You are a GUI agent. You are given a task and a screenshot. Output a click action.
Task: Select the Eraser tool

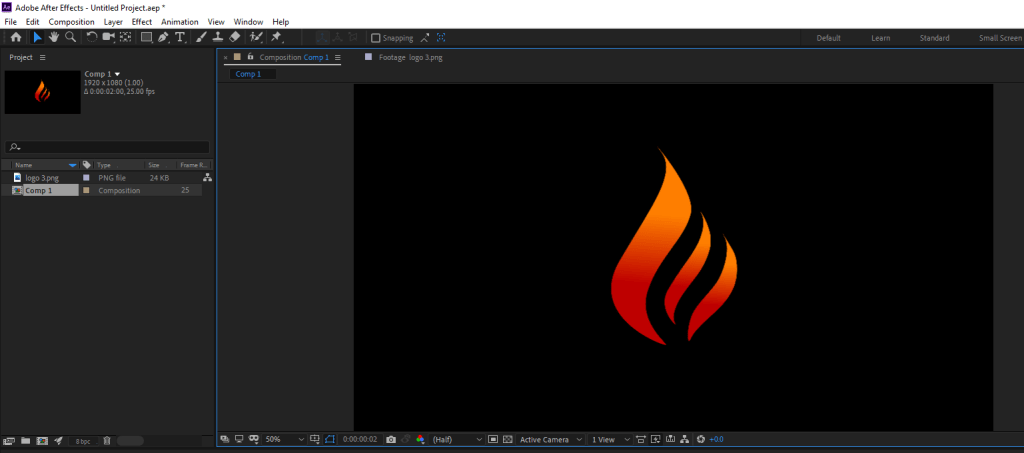coord(235,37)
